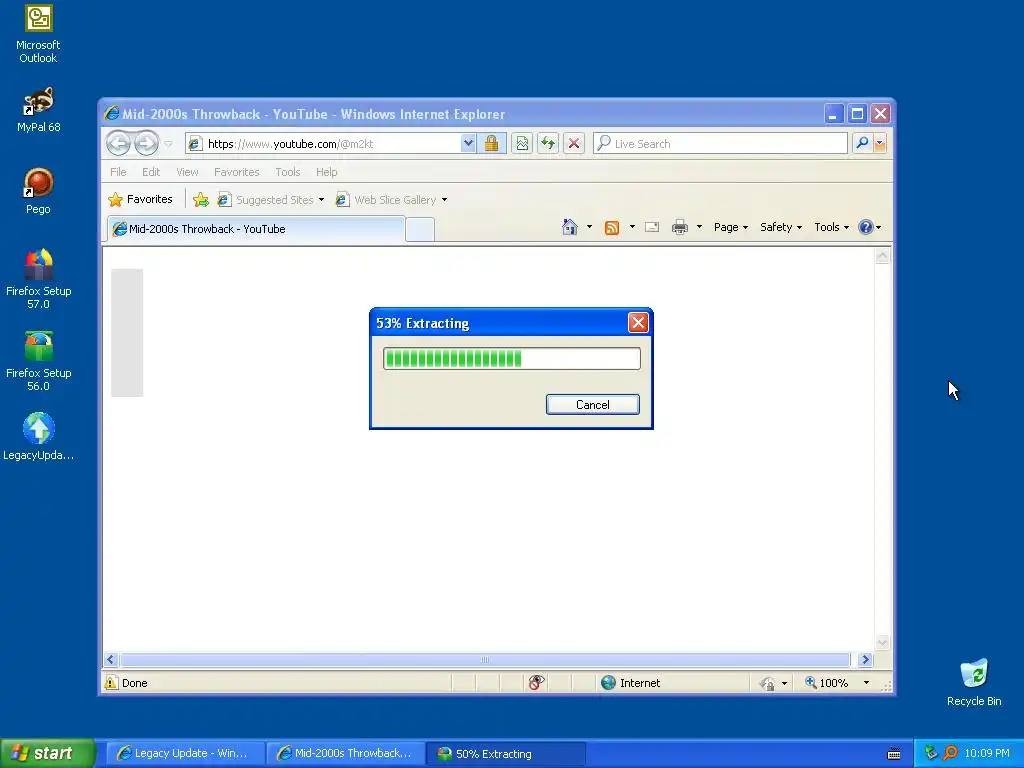Click the vertical scrollbar up arrow
Screen dimensions: 1024x768
[x=882, y=256]
